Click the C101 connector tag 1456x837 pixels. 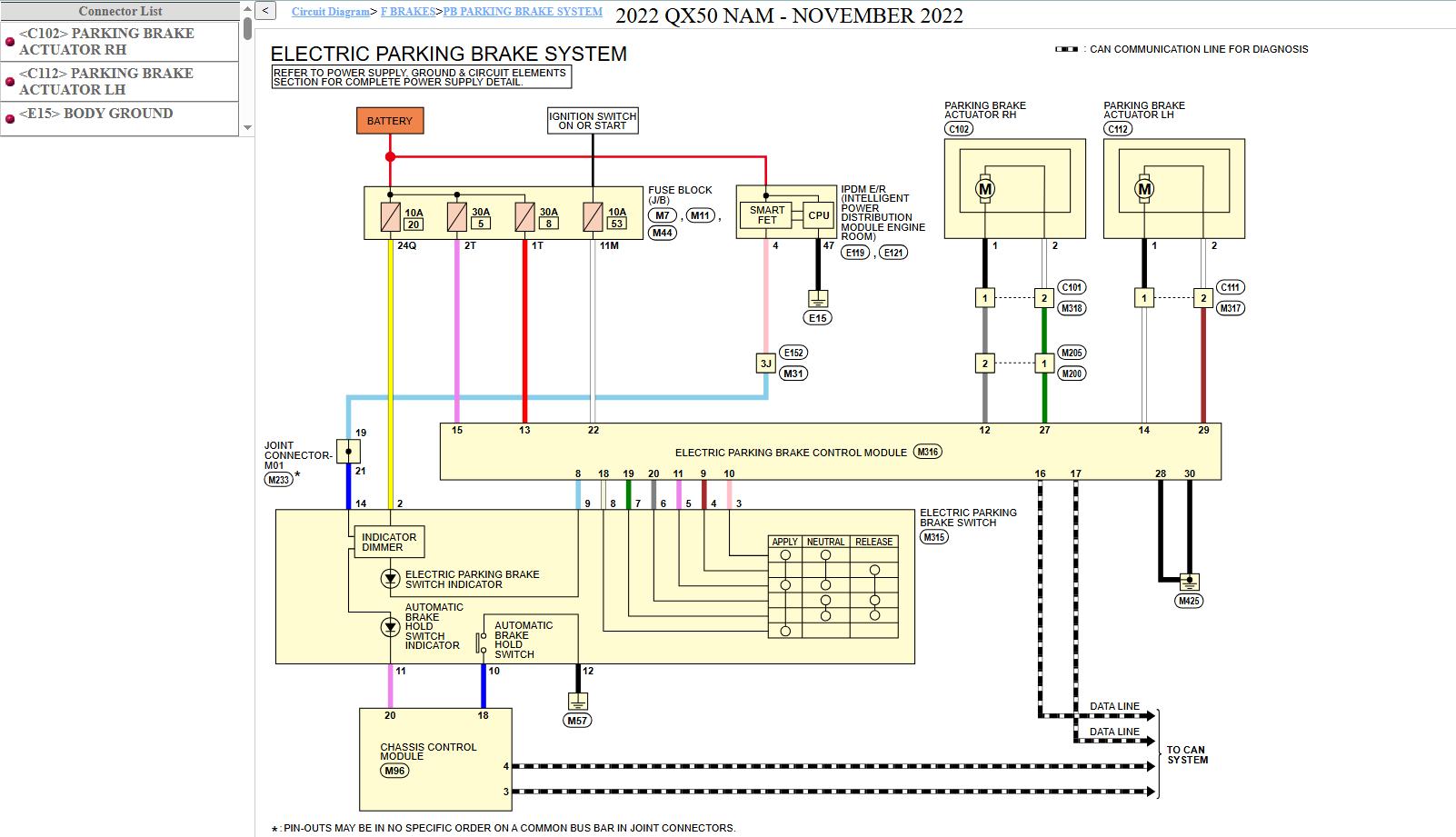point(1072,287)
